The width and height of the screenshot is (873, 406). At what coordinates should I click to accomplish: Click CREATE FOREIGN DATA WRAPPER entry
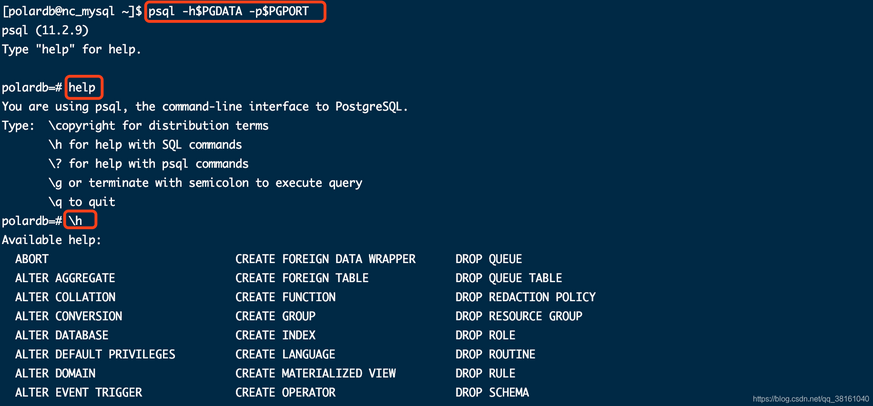325,259
